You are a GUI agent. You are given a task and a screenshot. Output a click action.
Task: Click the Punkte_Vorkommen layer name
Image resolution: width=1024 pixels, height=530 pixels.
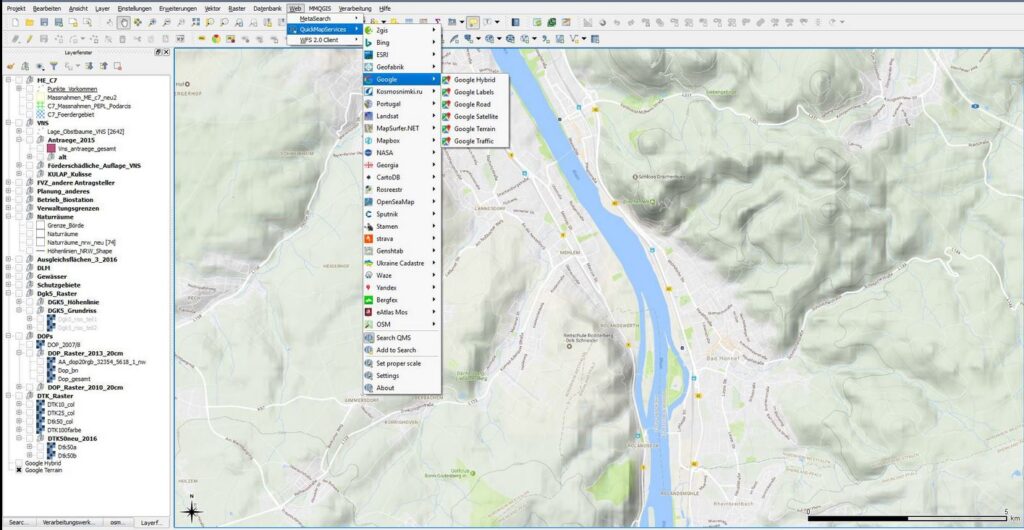click(72, 89)
